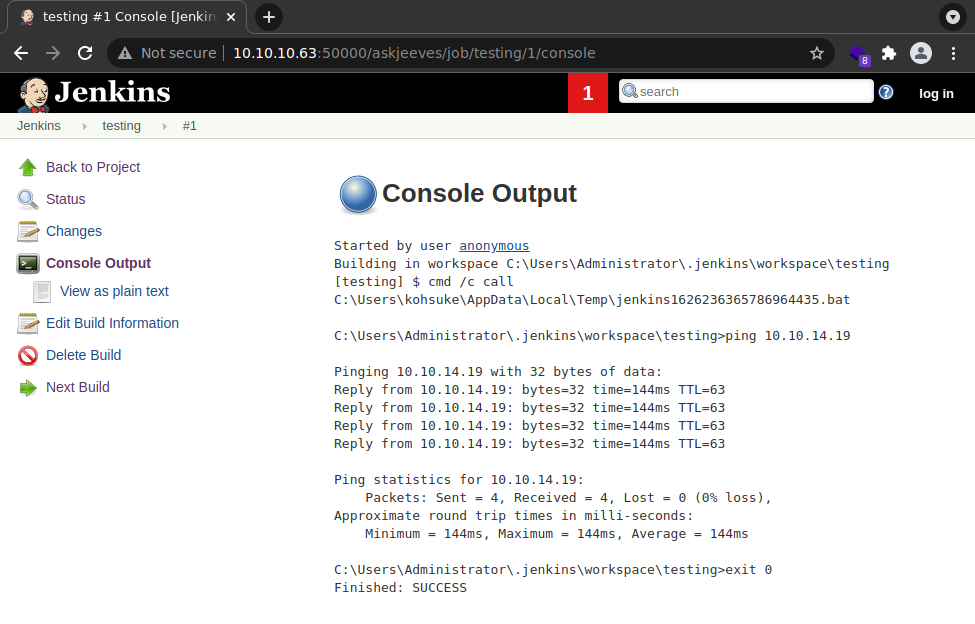Click the Changes notepad icon
The image size is (975, 624).
[x=27, y=231]
